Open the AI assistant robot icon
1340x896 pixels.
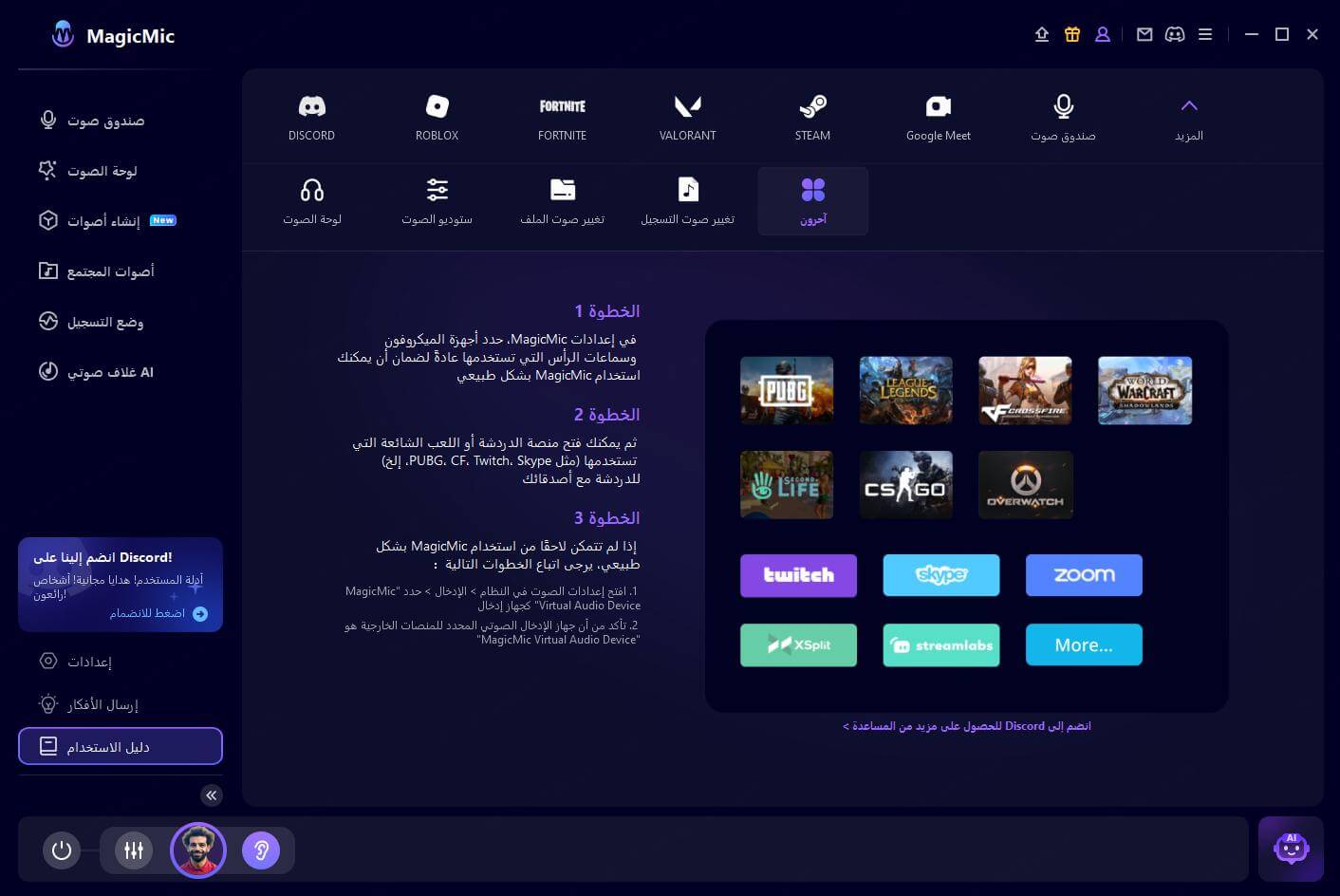pos(1291,849)
